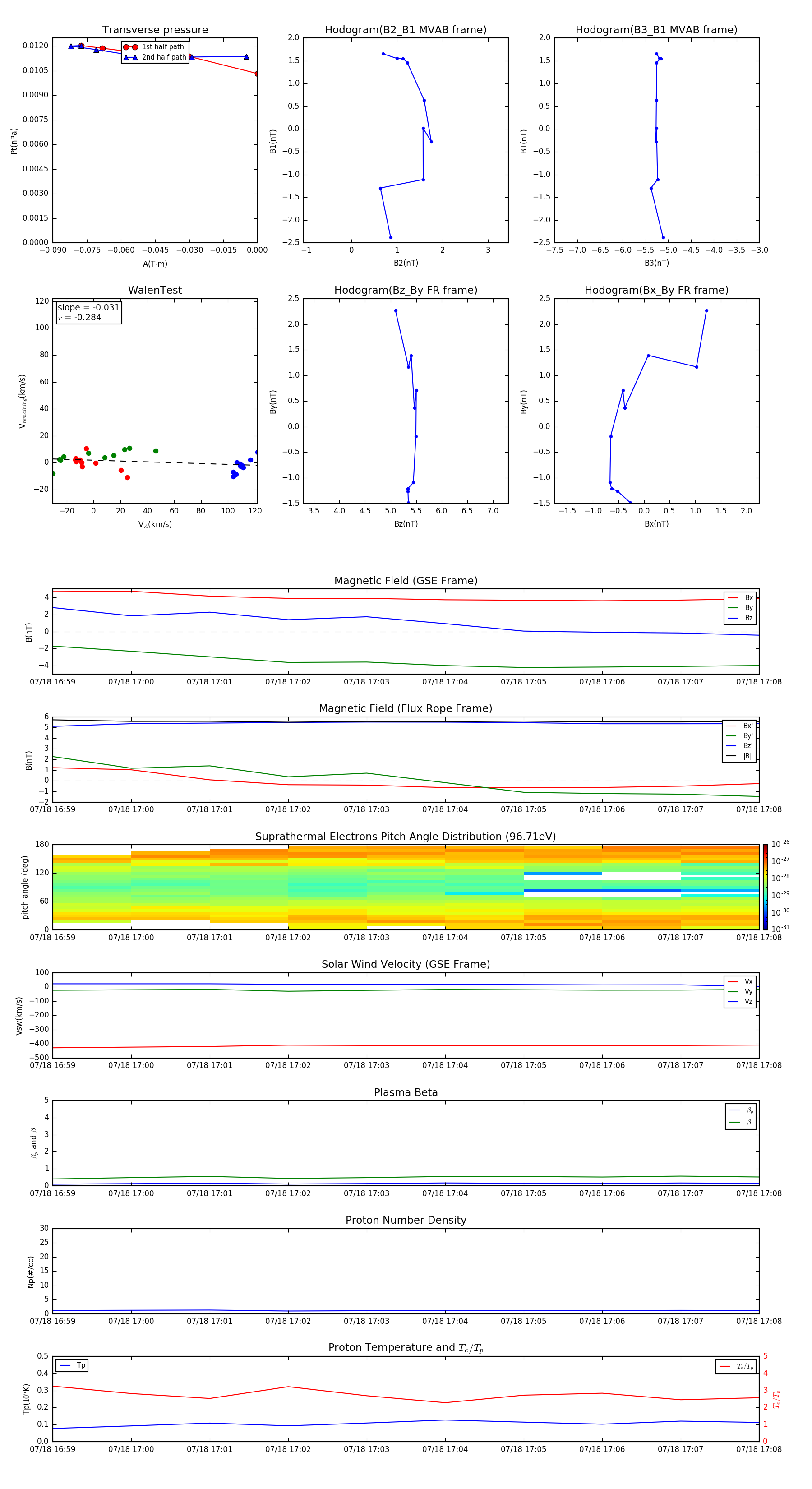This screenshot has width=812, height=1489.
Task: Click the "Hodogram(Bx_By FR frame)" title
Action: click(x=656, y=290)
